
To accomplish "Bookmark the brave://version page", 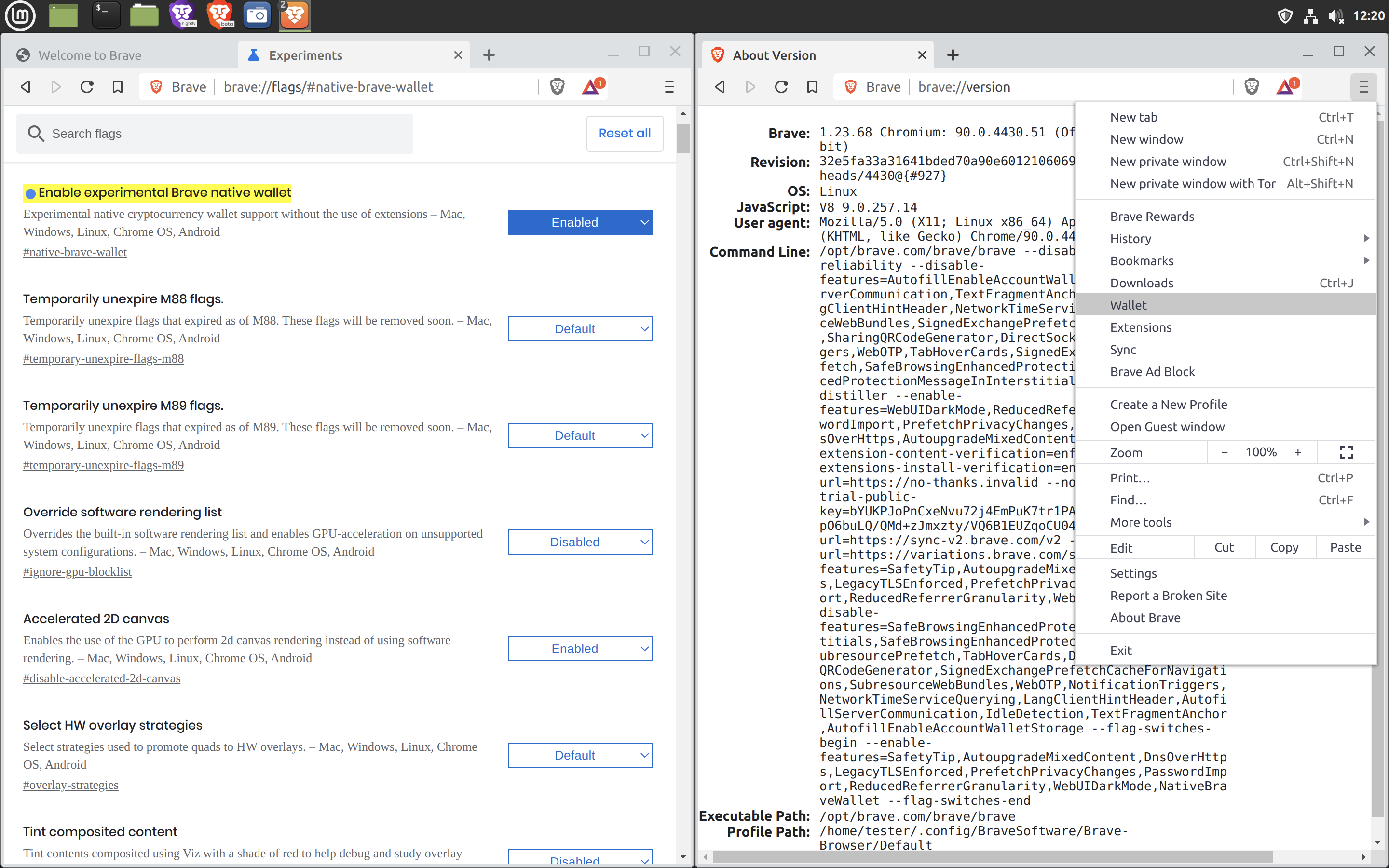I will [x=811, y=87].
